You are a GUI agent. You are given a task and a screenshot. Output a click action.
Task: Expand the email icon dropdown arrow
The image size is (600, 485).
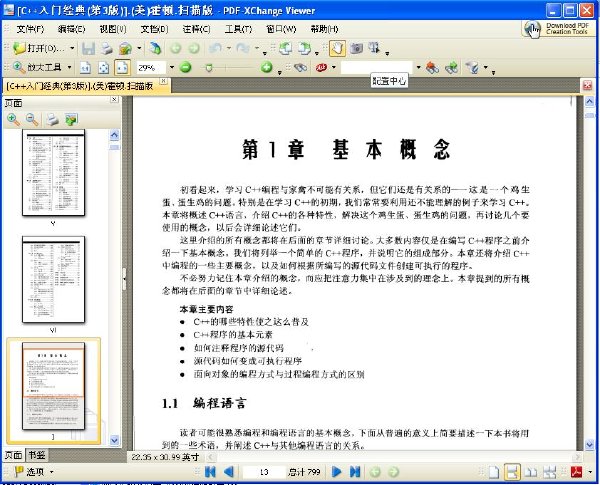[139, 48]
